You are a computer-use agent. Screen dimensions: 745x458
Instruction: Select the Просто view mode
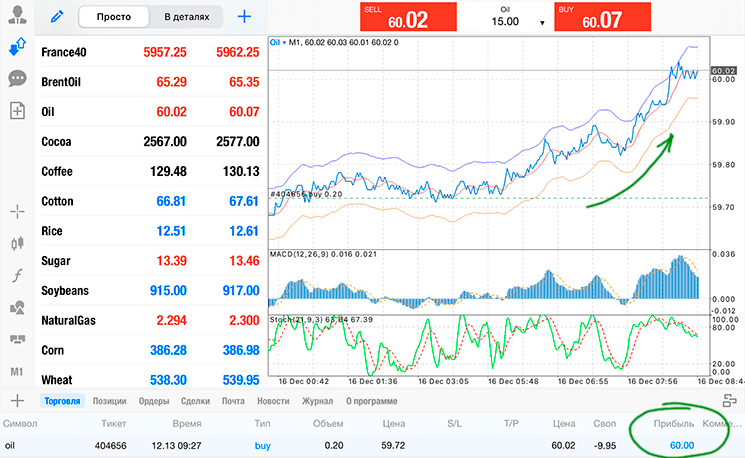click(114, 17)
